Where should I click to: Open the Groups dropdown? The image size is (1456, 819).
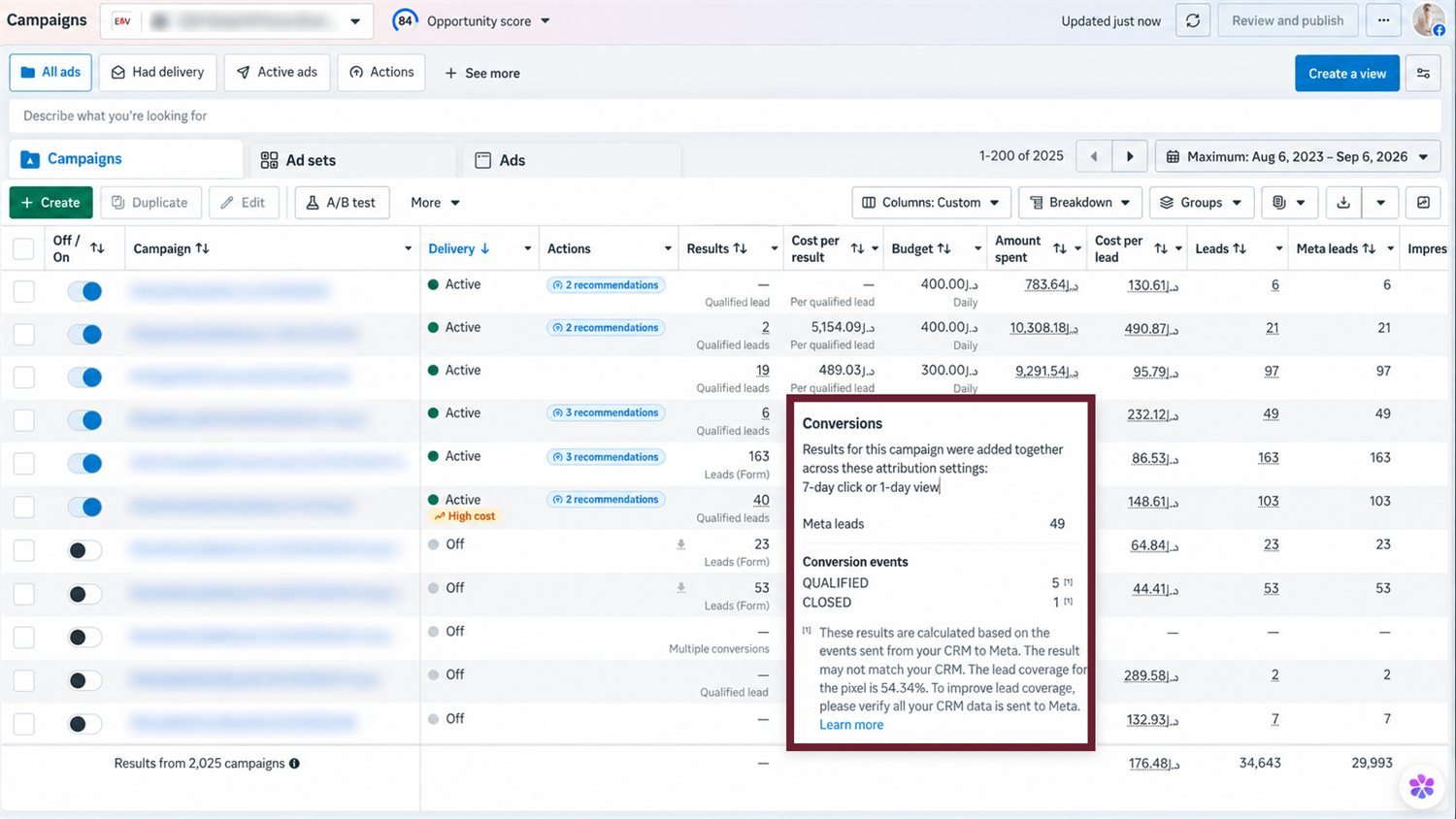point(1202,202)
